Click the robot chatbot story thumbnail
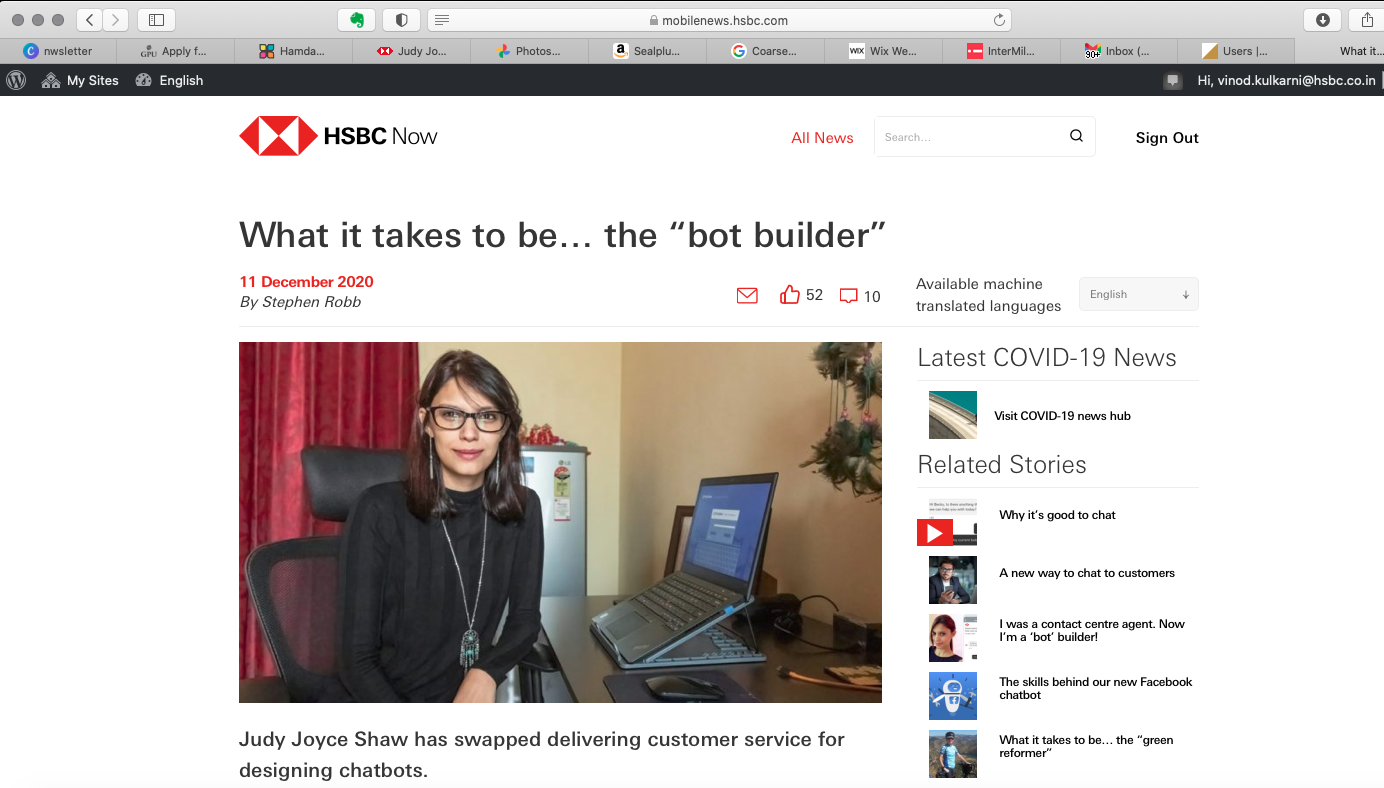1384x788 pixels. pyautogui.click(x=953, y=696)
